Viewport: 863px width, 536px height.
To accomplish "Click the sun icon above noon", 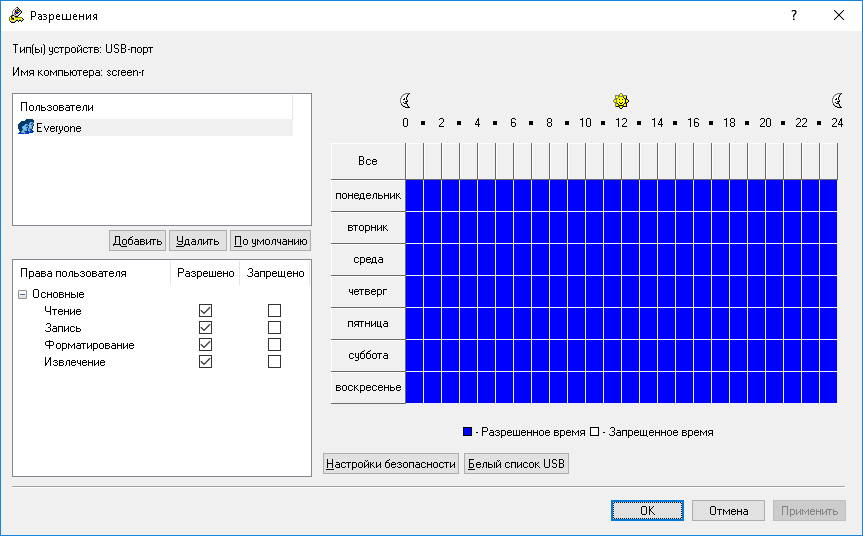I will (621, 101).
